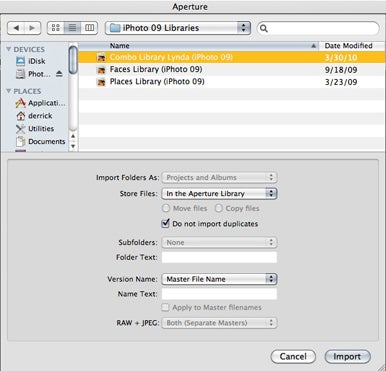Select Places Library (iPhoto 09)
The image size is (386, 371).
232,82
